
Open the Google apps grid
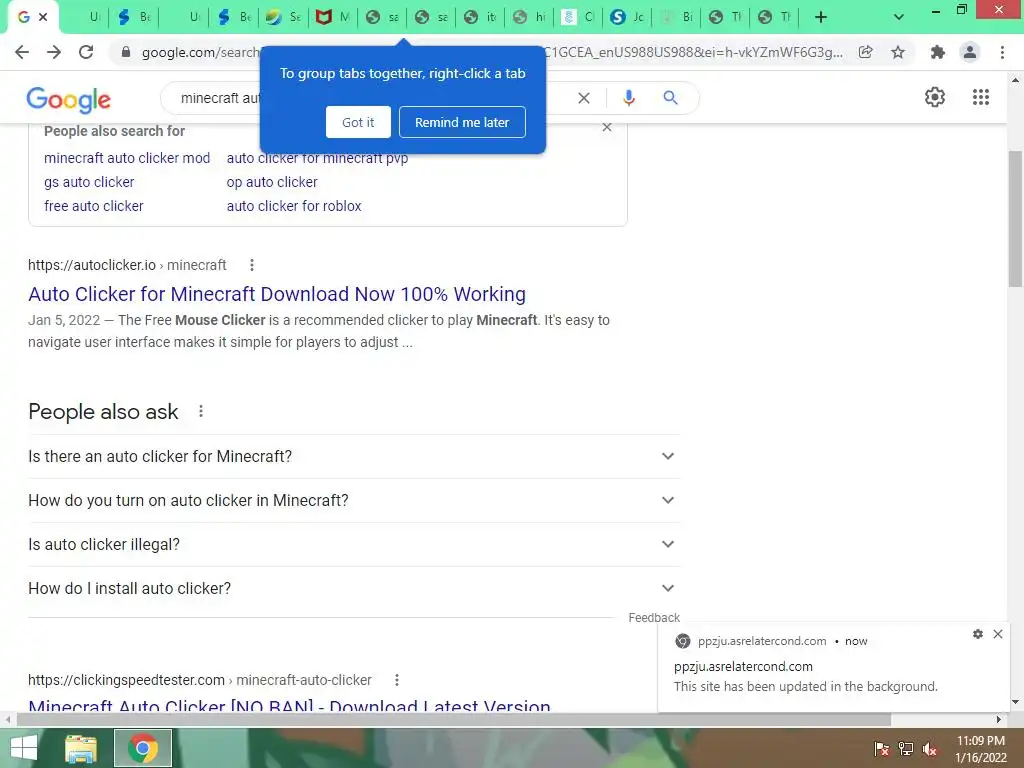pyautogui.click(x=980, y=97)
